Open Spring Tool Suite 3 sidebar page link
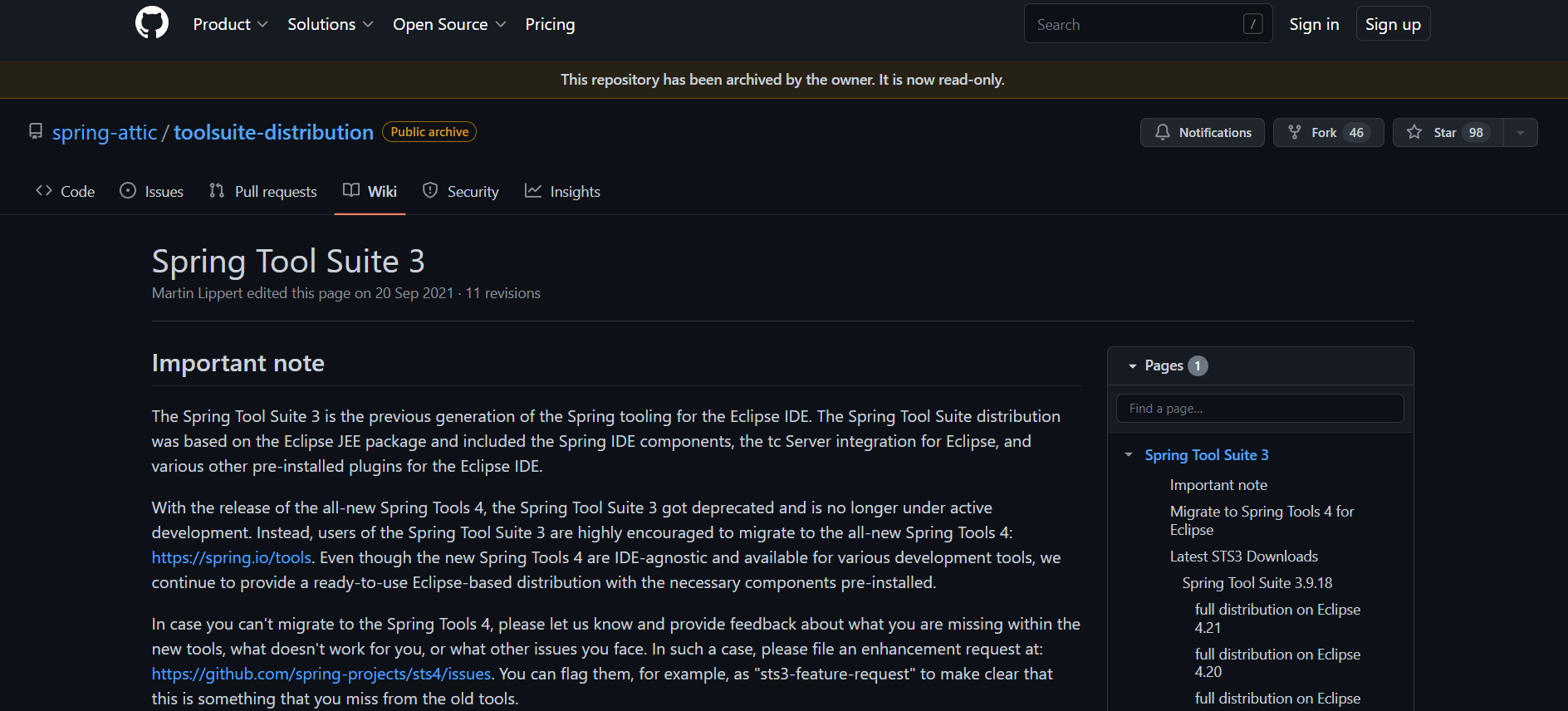 click(1207, 455)
